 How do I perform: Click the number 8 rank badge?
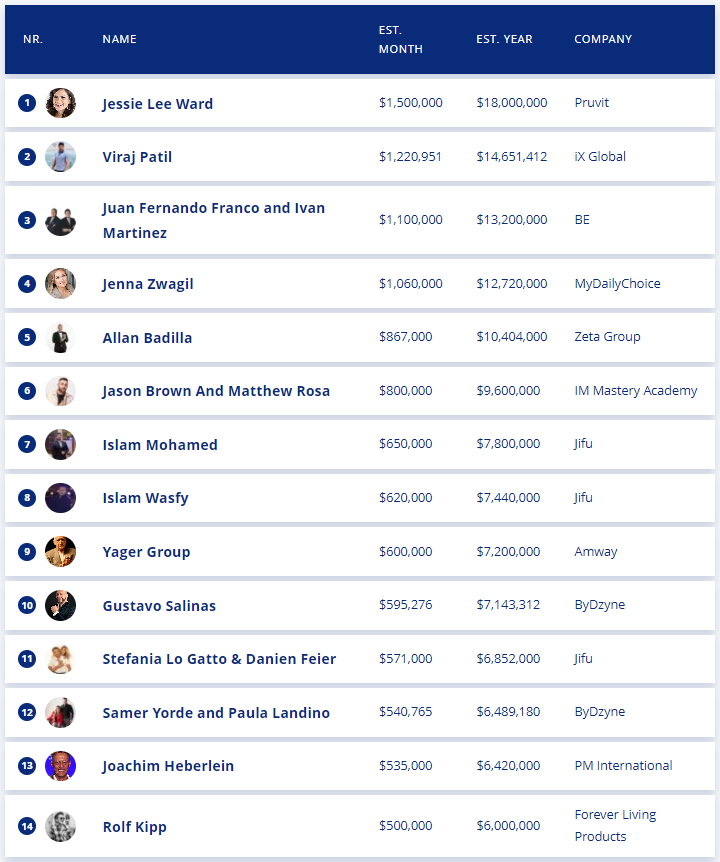pos(27,498)
